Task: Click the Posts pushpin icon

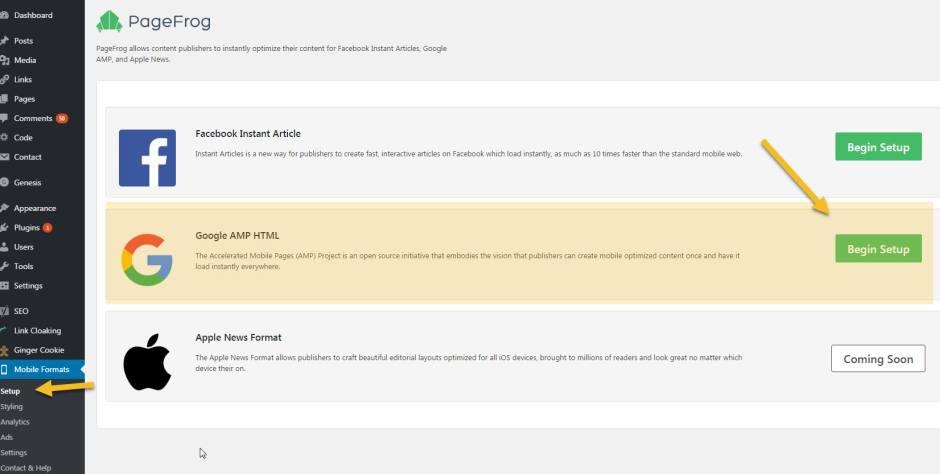Action: [4, 41]
